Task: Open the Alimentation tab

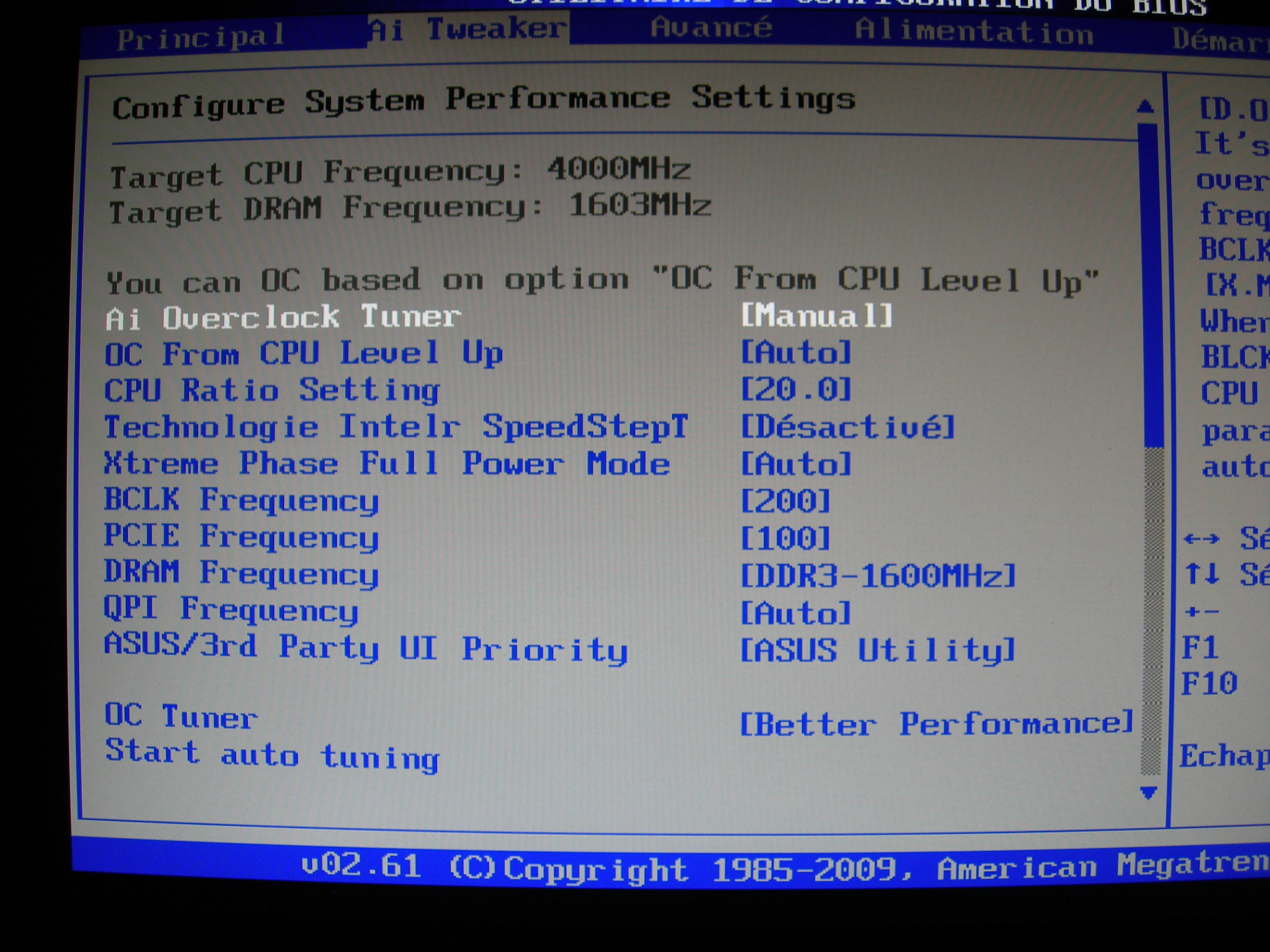Action: tap(974, 31)
